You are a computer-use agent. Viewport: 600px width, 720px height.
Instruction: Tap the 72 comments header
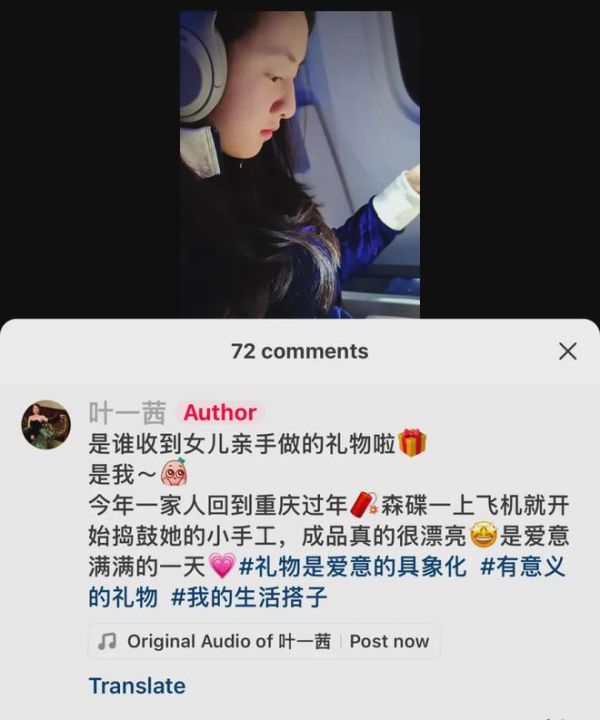[x=299, y=351]
